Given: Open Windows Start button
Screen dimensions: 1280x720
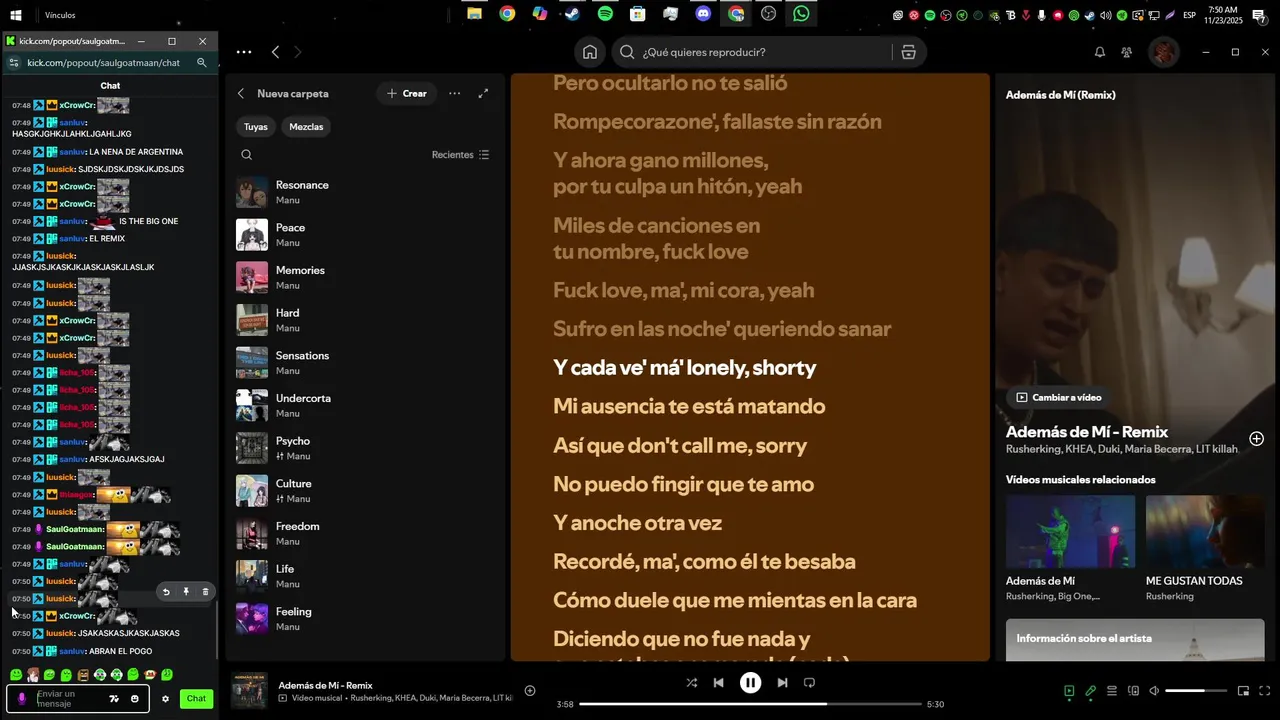Looking at the screenshot, I should point(16,15).
